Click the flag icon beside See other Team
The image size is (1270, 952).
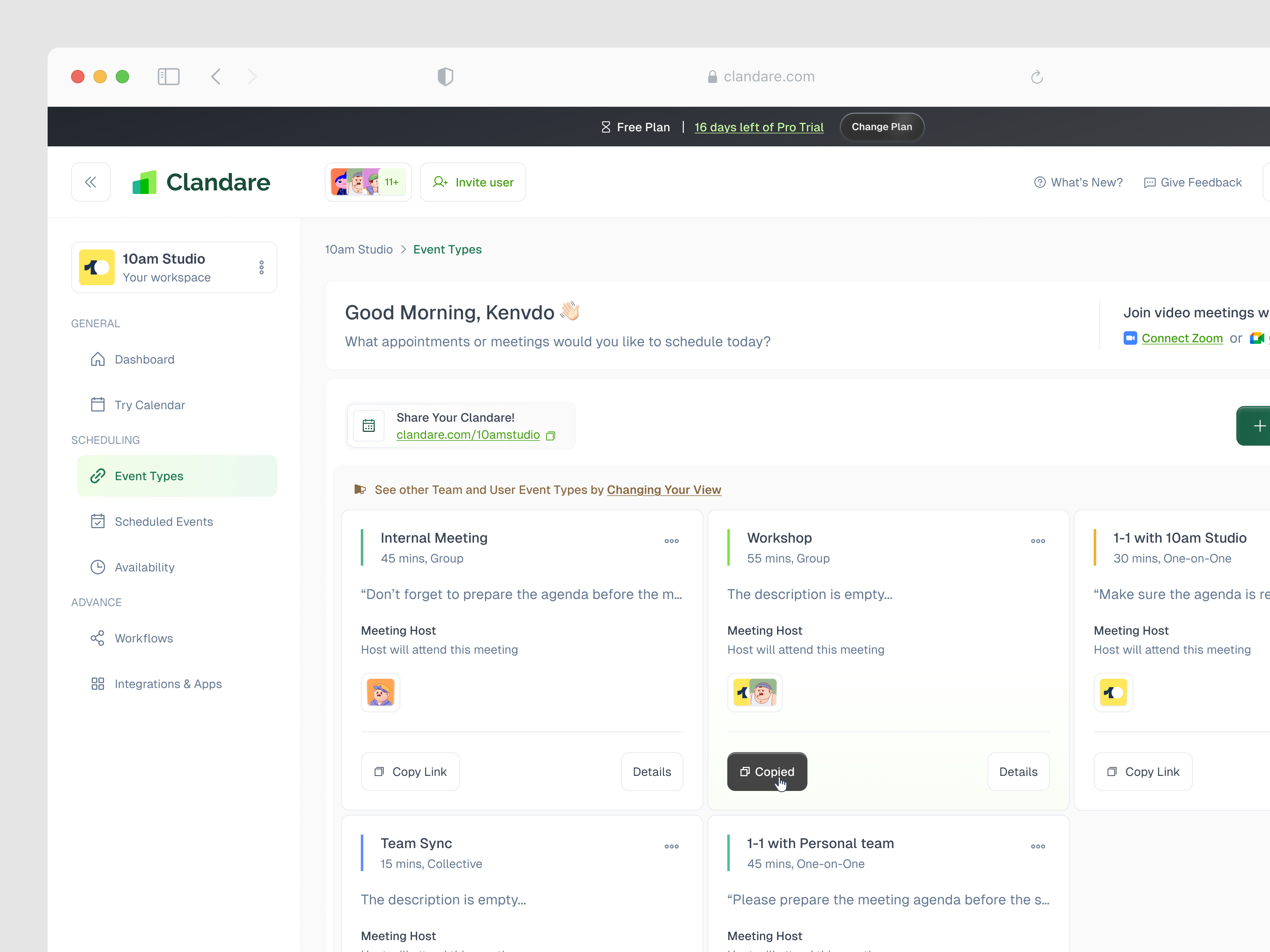360,489
